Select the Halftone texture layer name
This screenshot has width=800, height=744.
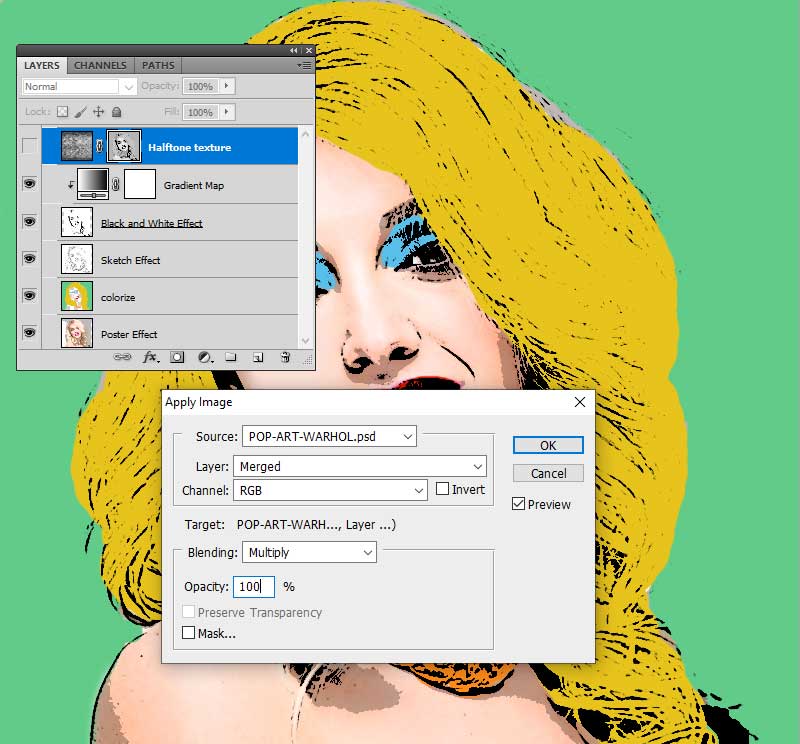click(189, 147)
